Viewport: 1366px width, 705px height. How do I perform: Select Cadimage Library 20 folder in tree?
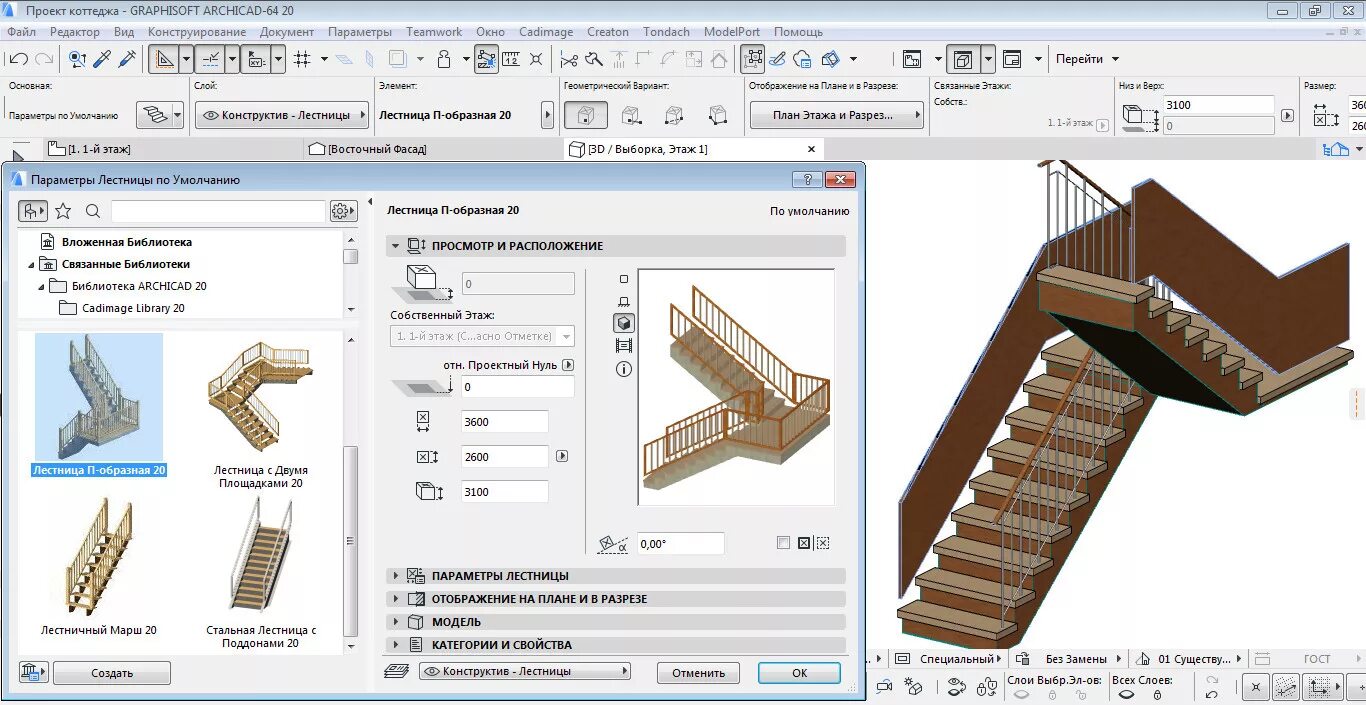pos(133,308)
